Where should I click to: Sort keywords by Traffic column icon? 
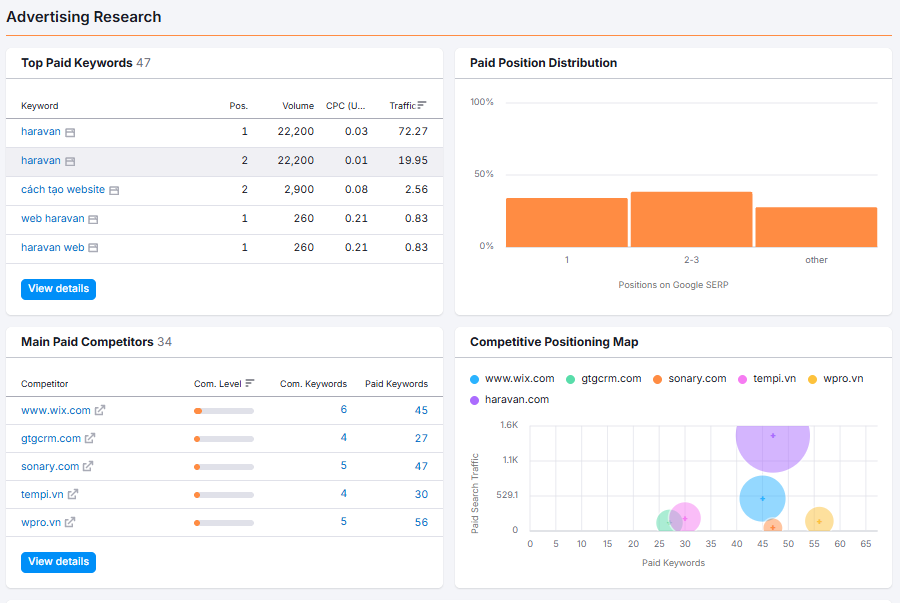[x=422, y=105]
